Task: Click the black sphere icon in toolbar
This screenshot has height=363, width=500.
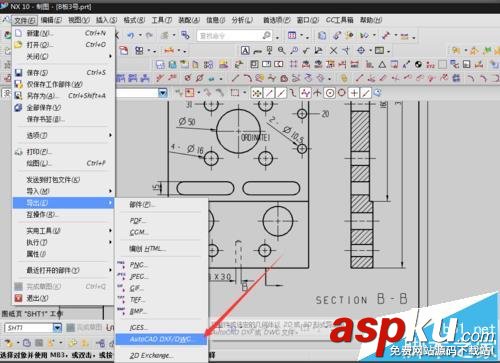Action: (x=418, y=64)
